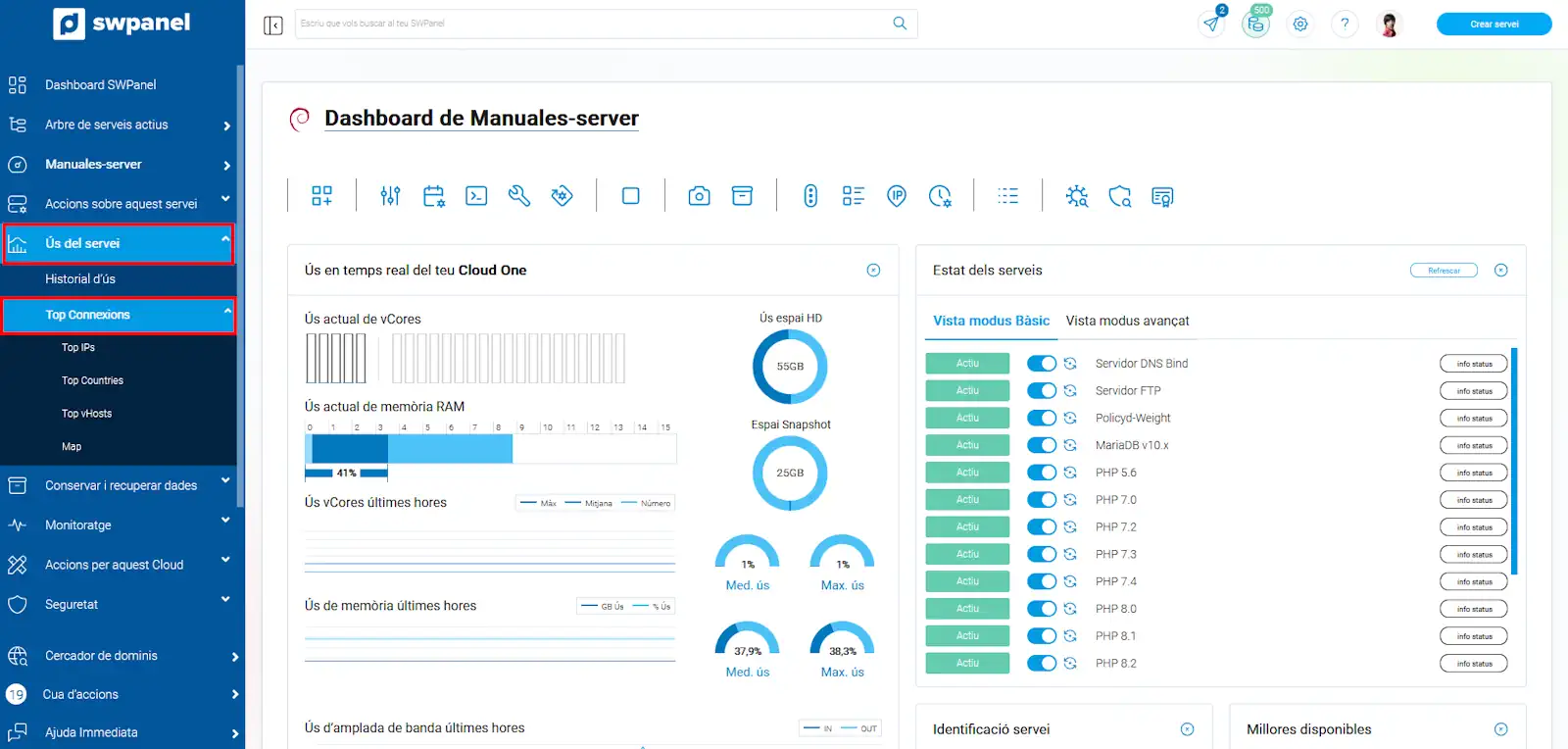Open the settings gear icon in header
The image size is (1568, 749).
[1300, 25]
